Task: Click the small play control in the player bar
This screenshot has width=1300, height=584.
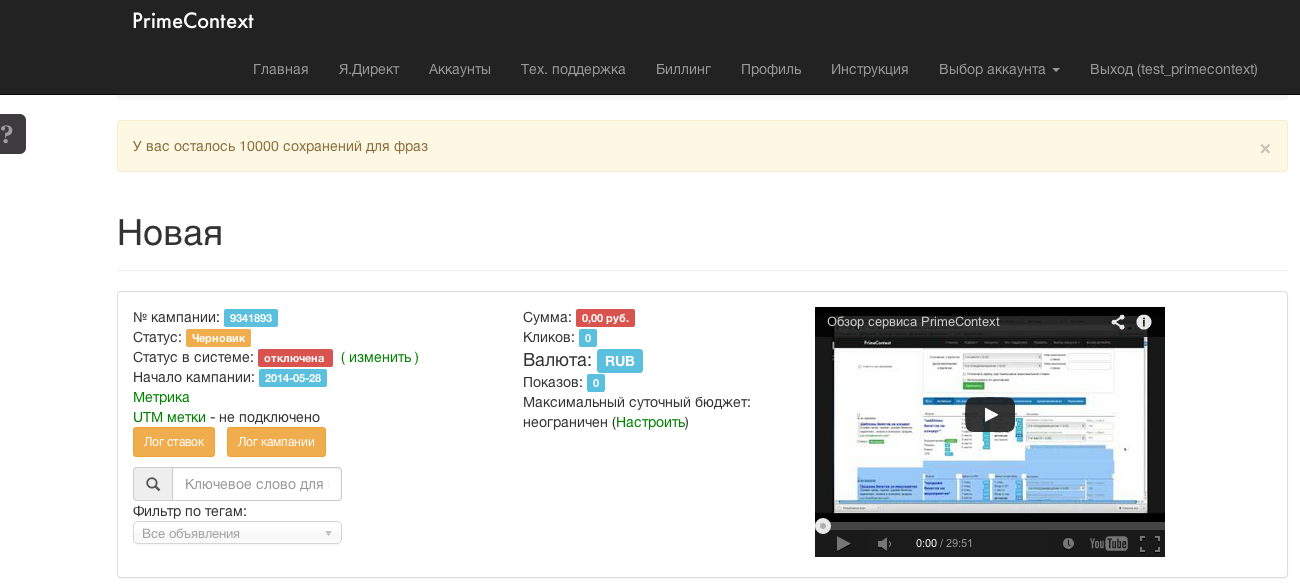Action: click(843, 543)
